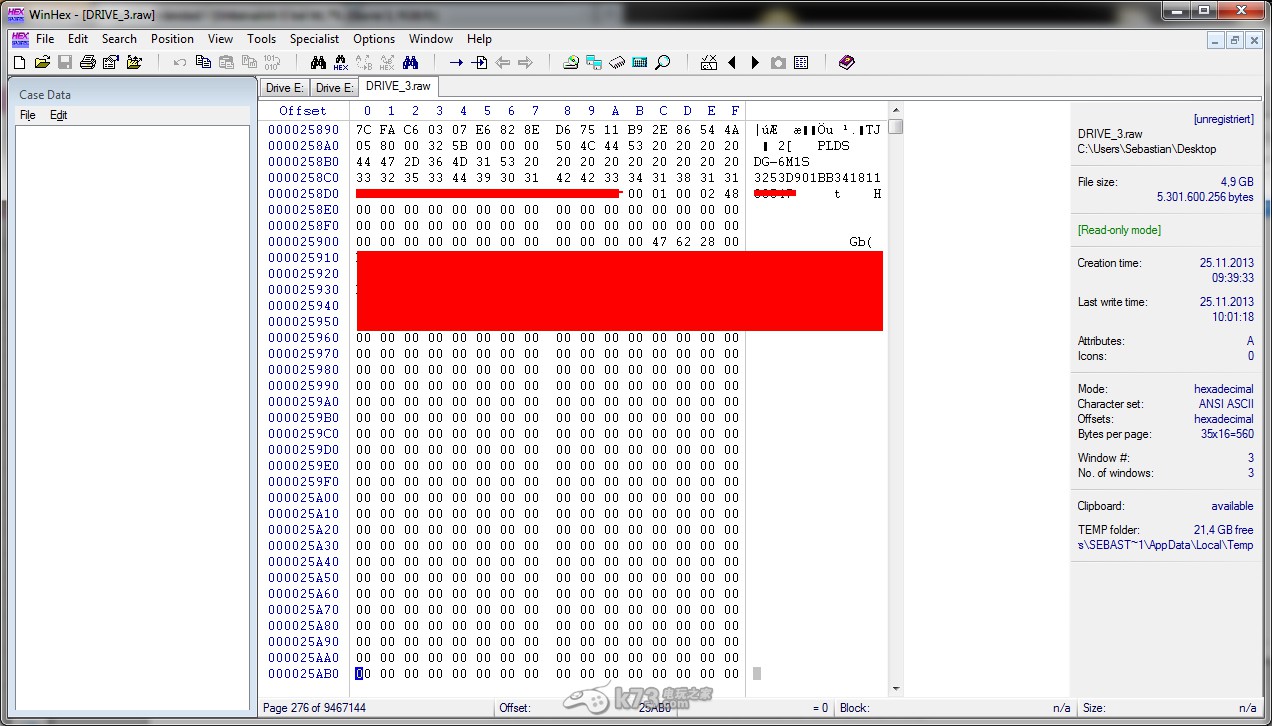
Task: Open the Case Data panel Edit menu
Action: [59, 115]
